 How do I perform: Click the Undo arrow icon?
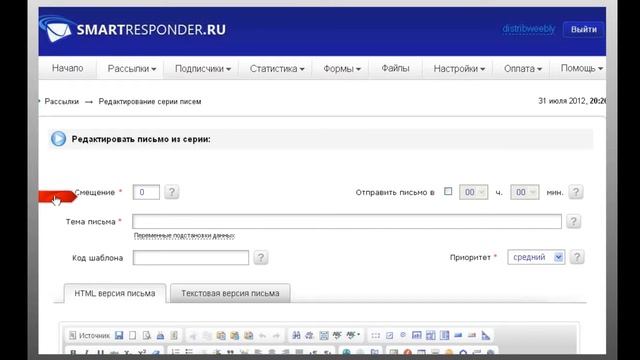coord(262,336)
